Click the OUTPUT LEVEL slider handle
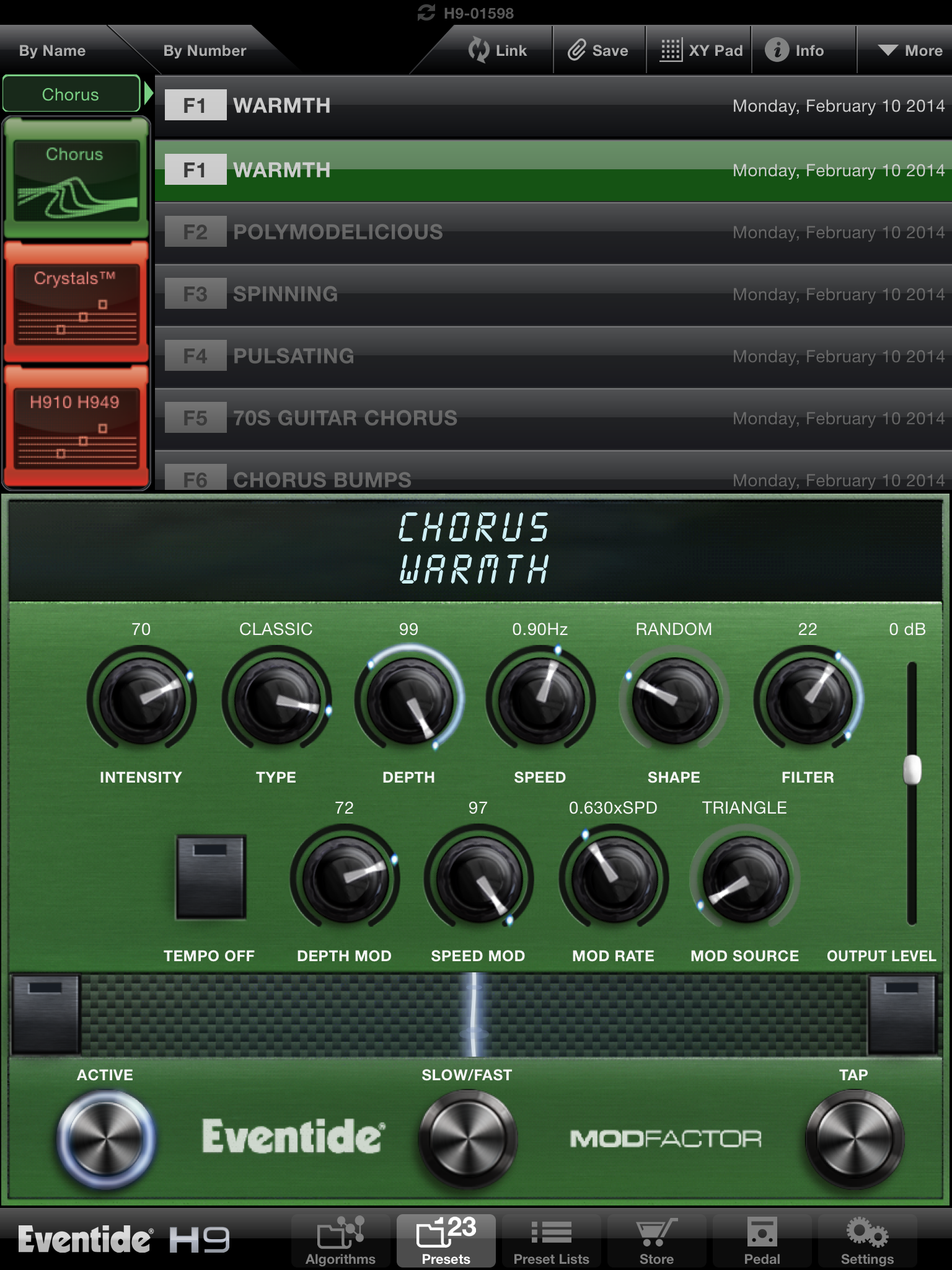 coord(912,770)
